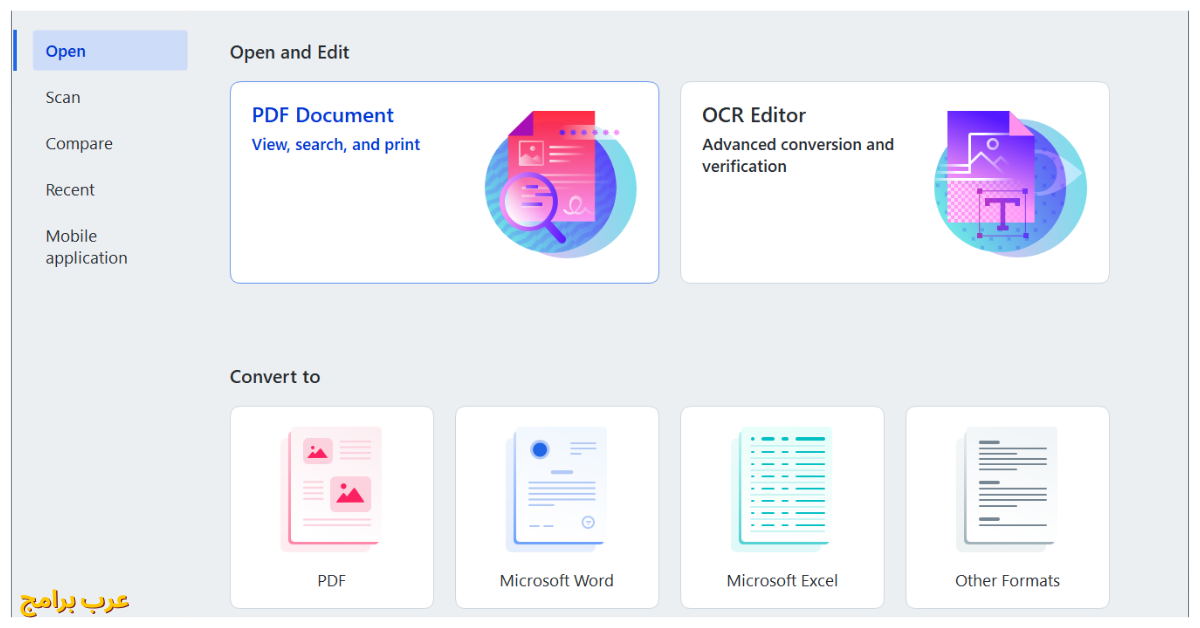Click the PDF label under Convert to
Screen dimensions: 1200x628
331,580
